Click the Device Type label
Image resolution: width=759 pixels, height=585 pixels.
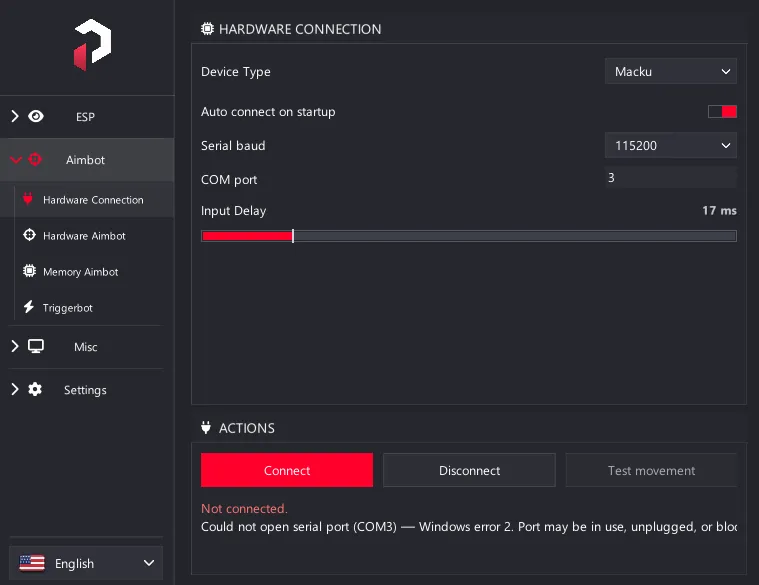click(236, 72)
